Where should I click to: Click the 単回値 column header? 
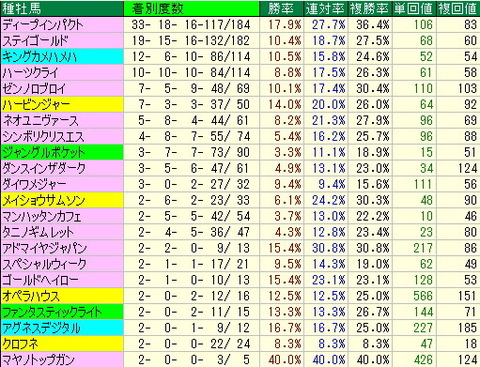coord(413,9)
